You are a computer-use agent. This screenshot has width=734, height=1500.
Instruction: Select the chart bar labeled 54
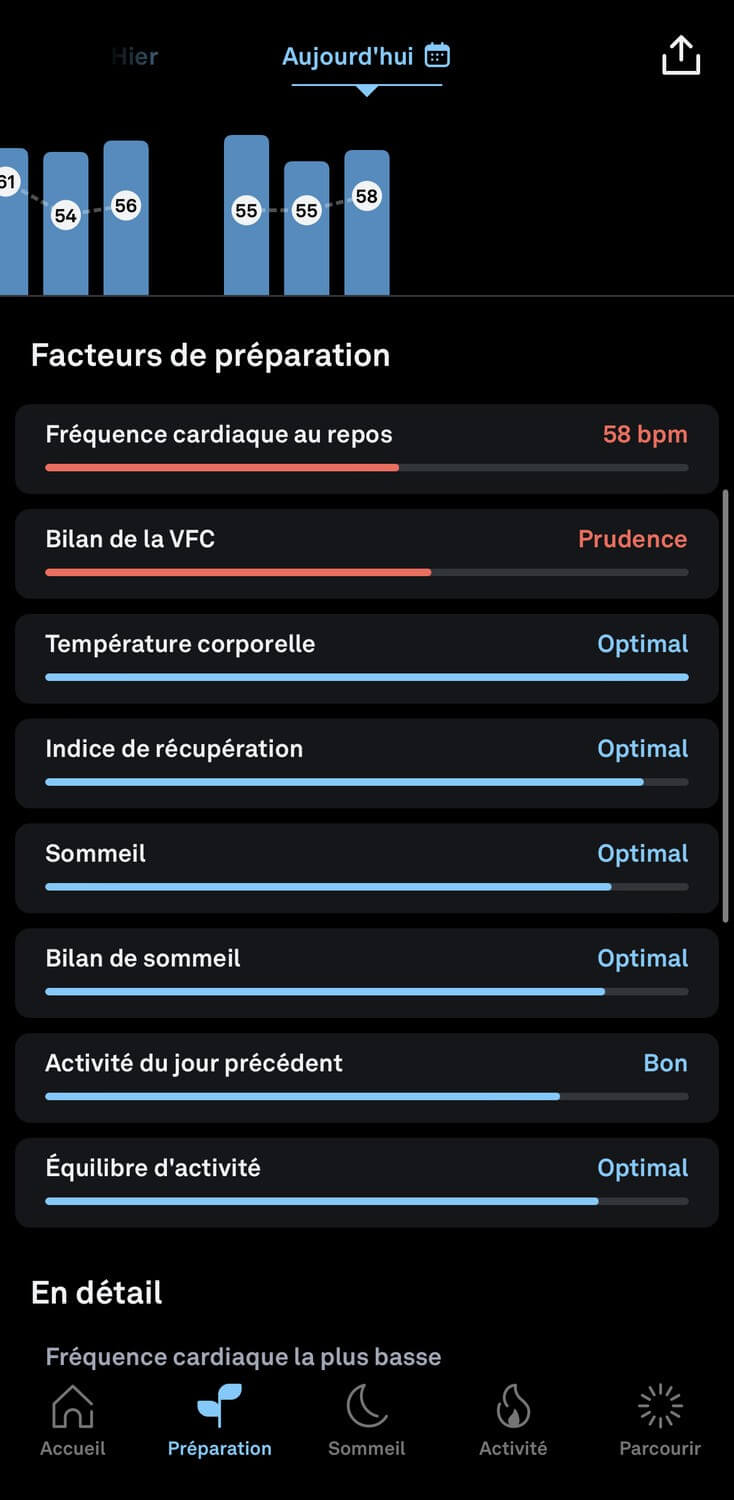tap(66, 223)
